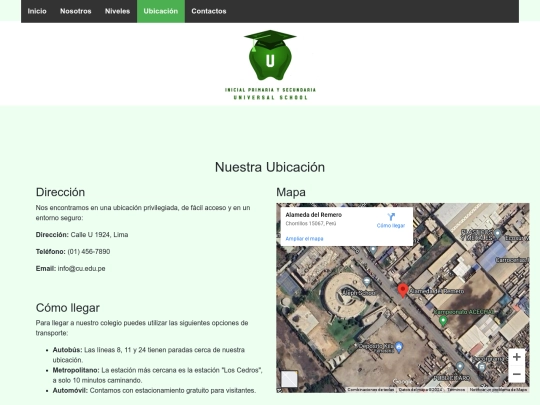Click Notificar un problema de Maps link
Screen dimensions: 540x405
(498, 390)
